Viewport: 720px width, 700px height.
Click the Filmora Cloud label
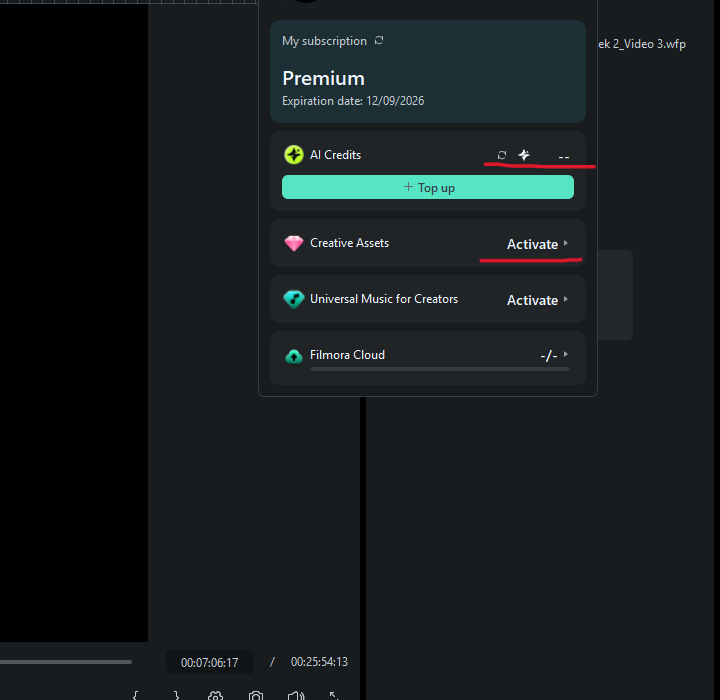pos(347,355)
